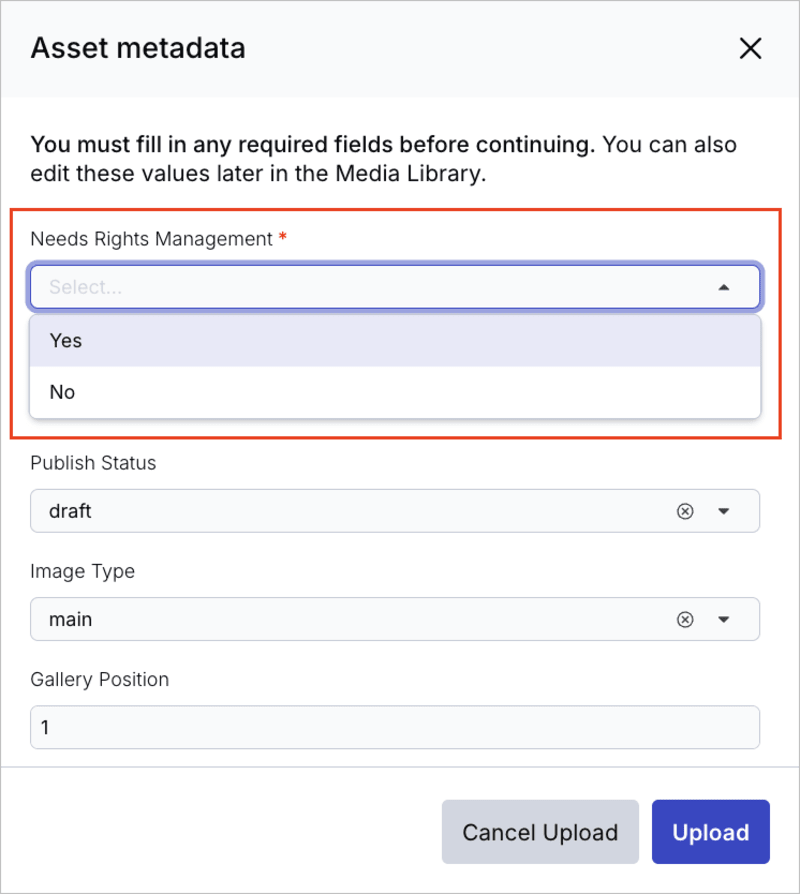Click the Image Type field label

[x=83, y=571]
